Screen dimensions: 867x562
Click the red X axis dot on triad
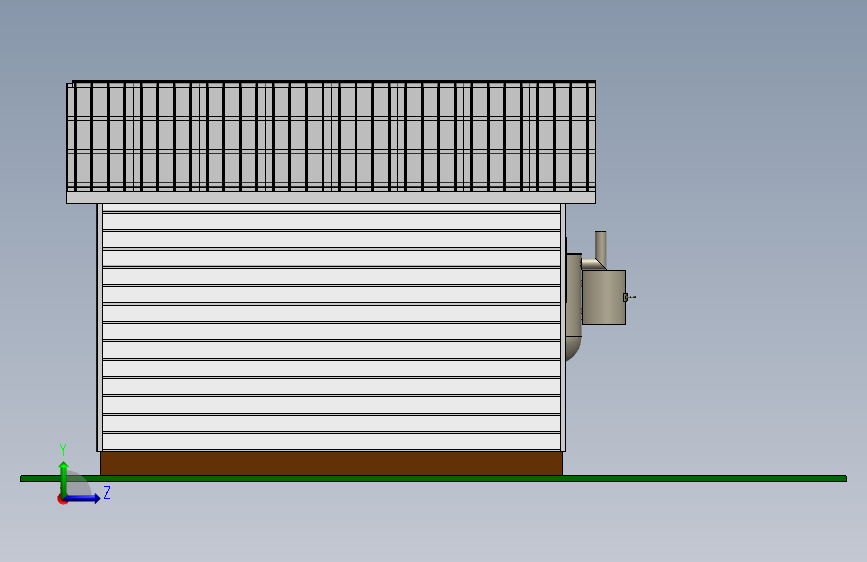62,499
